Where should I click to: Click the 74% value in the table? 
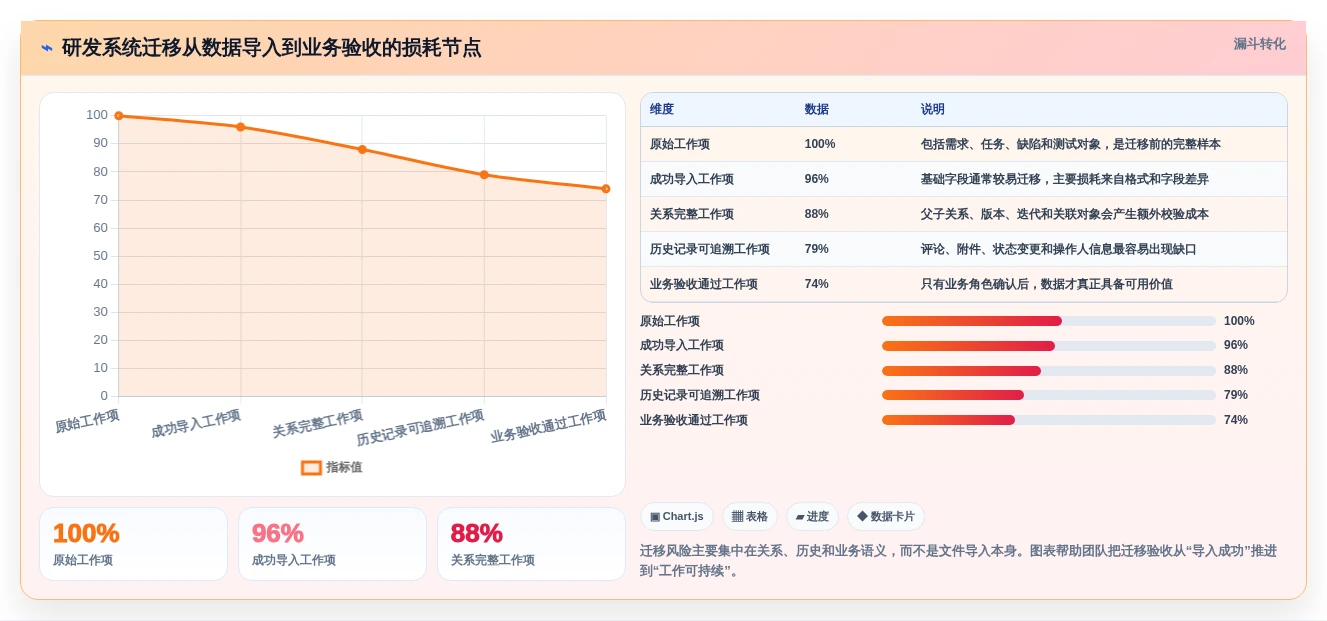(817, 284)
